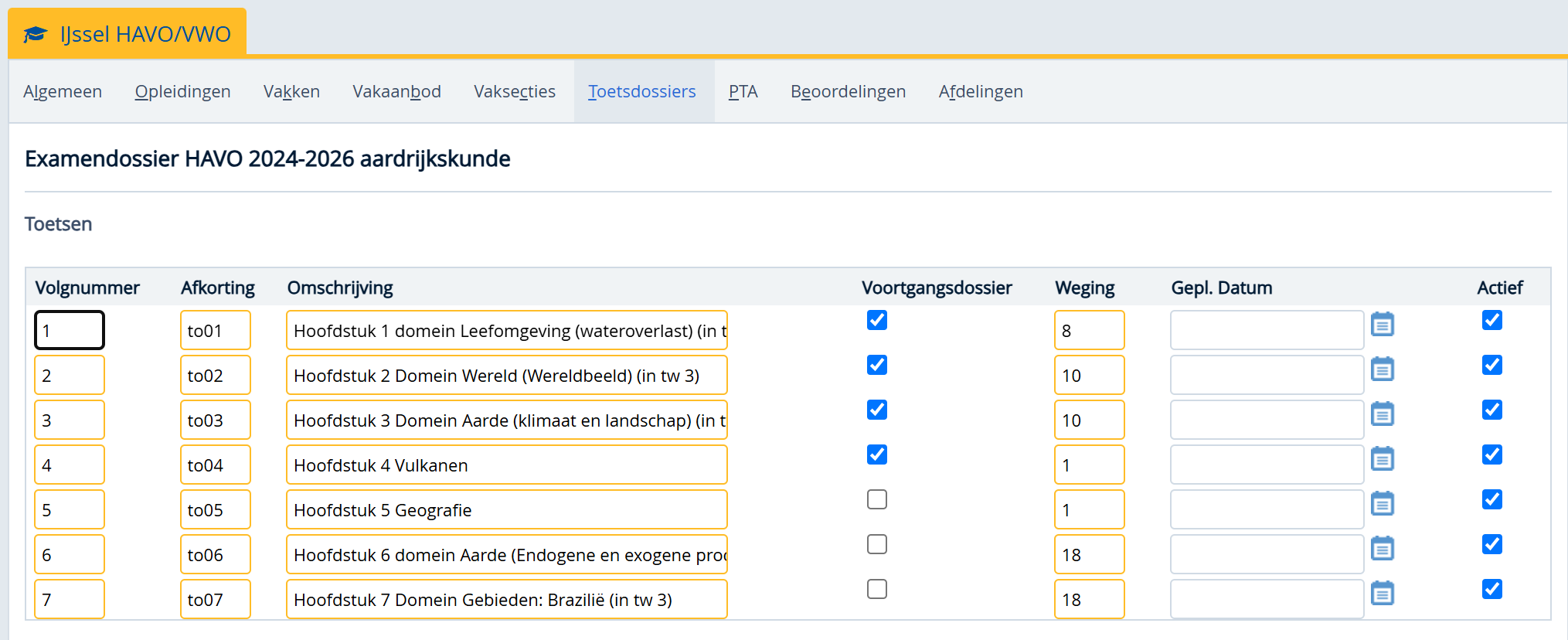1568x640 pixels.
Task: Open calendar icon for toets to02
Action: (1382, 369)
